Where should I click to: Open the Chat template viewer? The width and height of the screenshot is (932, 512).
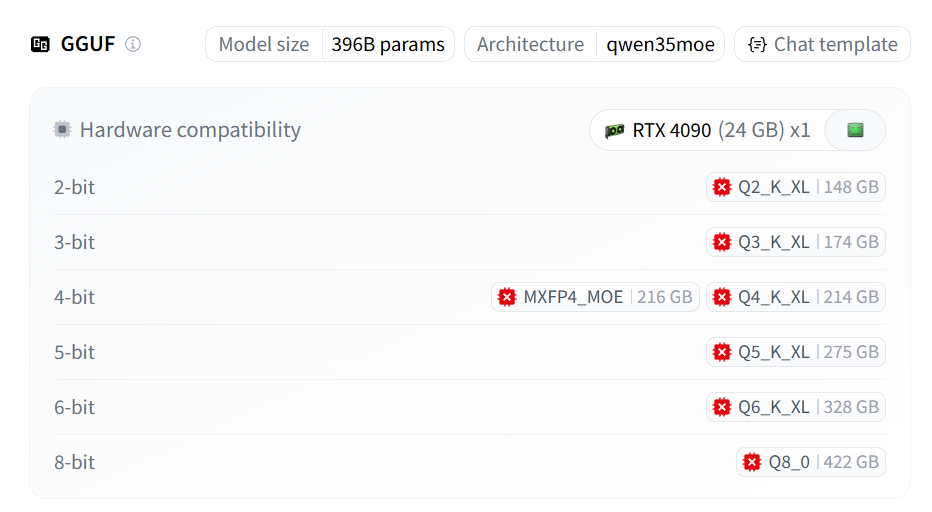click(822, 44)
